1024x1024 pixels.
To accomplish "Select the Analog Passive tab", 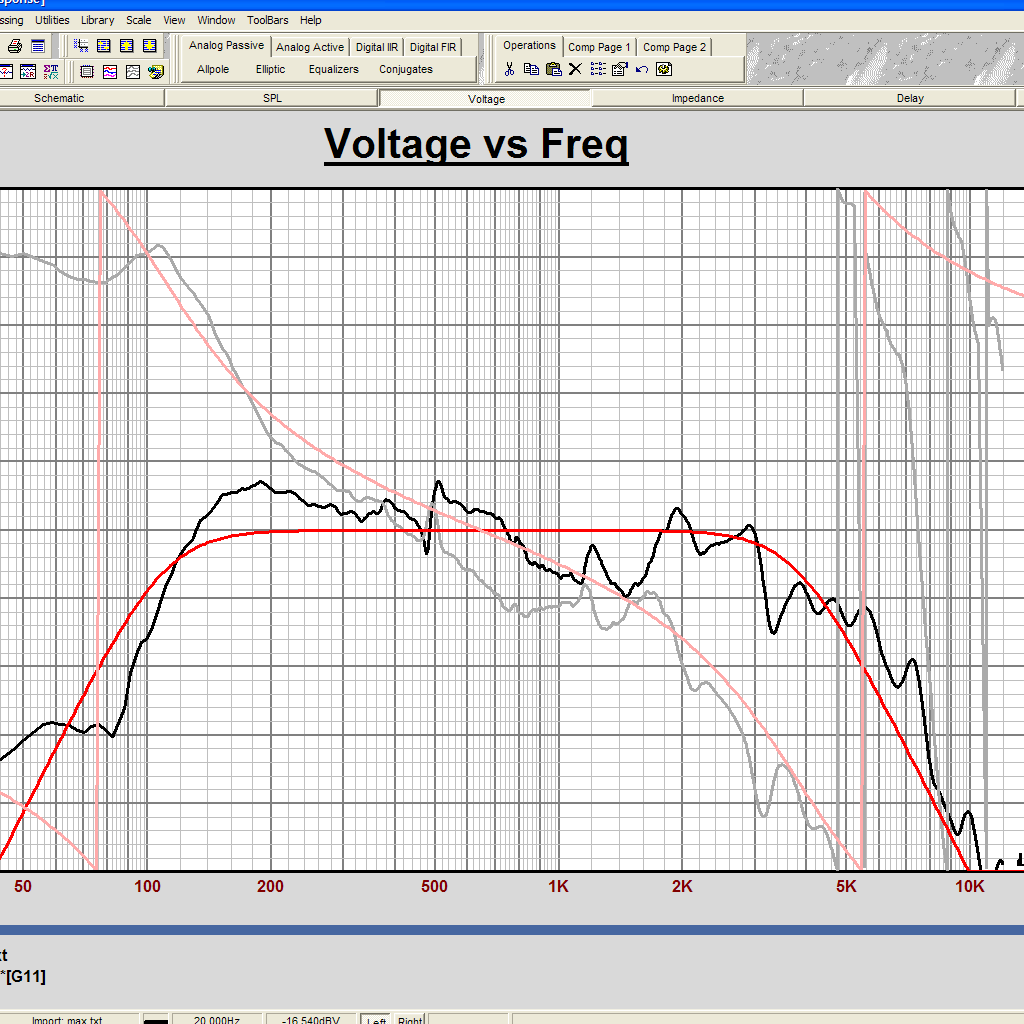I will pos(226,45).
